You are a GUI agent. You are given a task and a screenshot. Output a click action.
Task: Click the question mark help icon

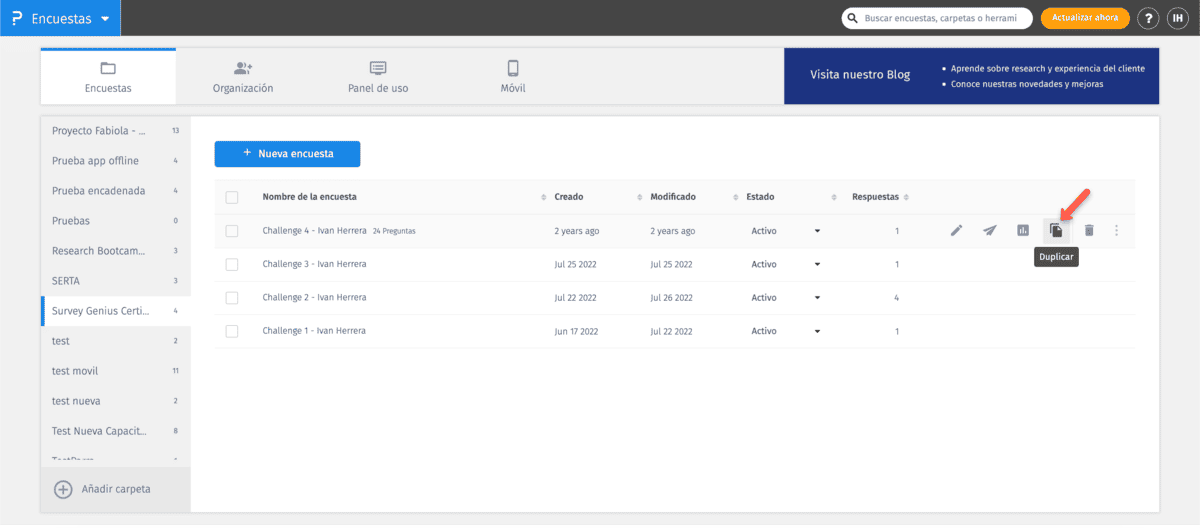point(1148,18)
